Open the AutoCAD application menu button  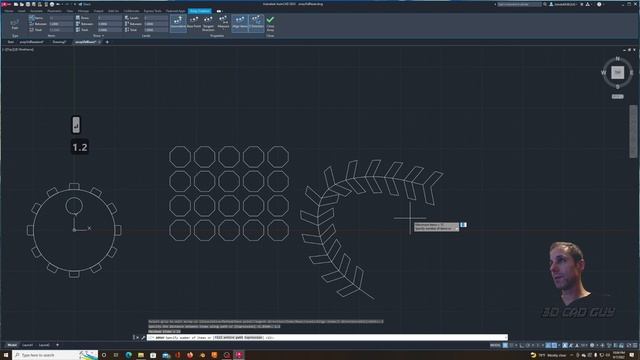click(x=5, y=4)
